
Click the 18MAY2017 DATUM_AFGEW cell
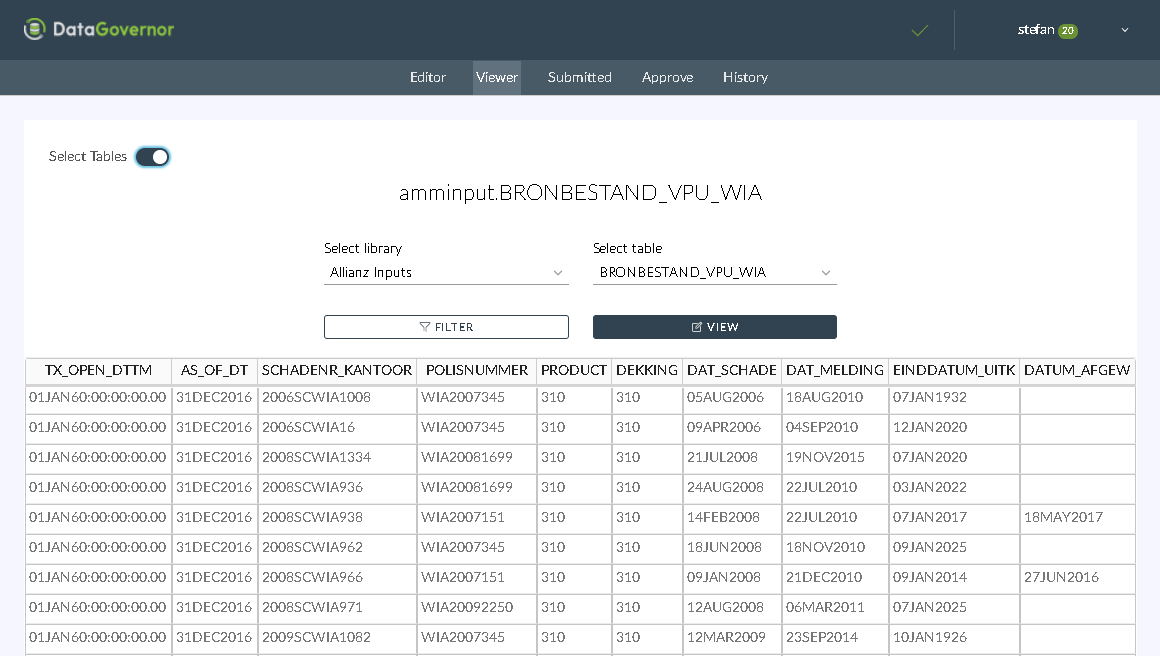point(1063,518)
